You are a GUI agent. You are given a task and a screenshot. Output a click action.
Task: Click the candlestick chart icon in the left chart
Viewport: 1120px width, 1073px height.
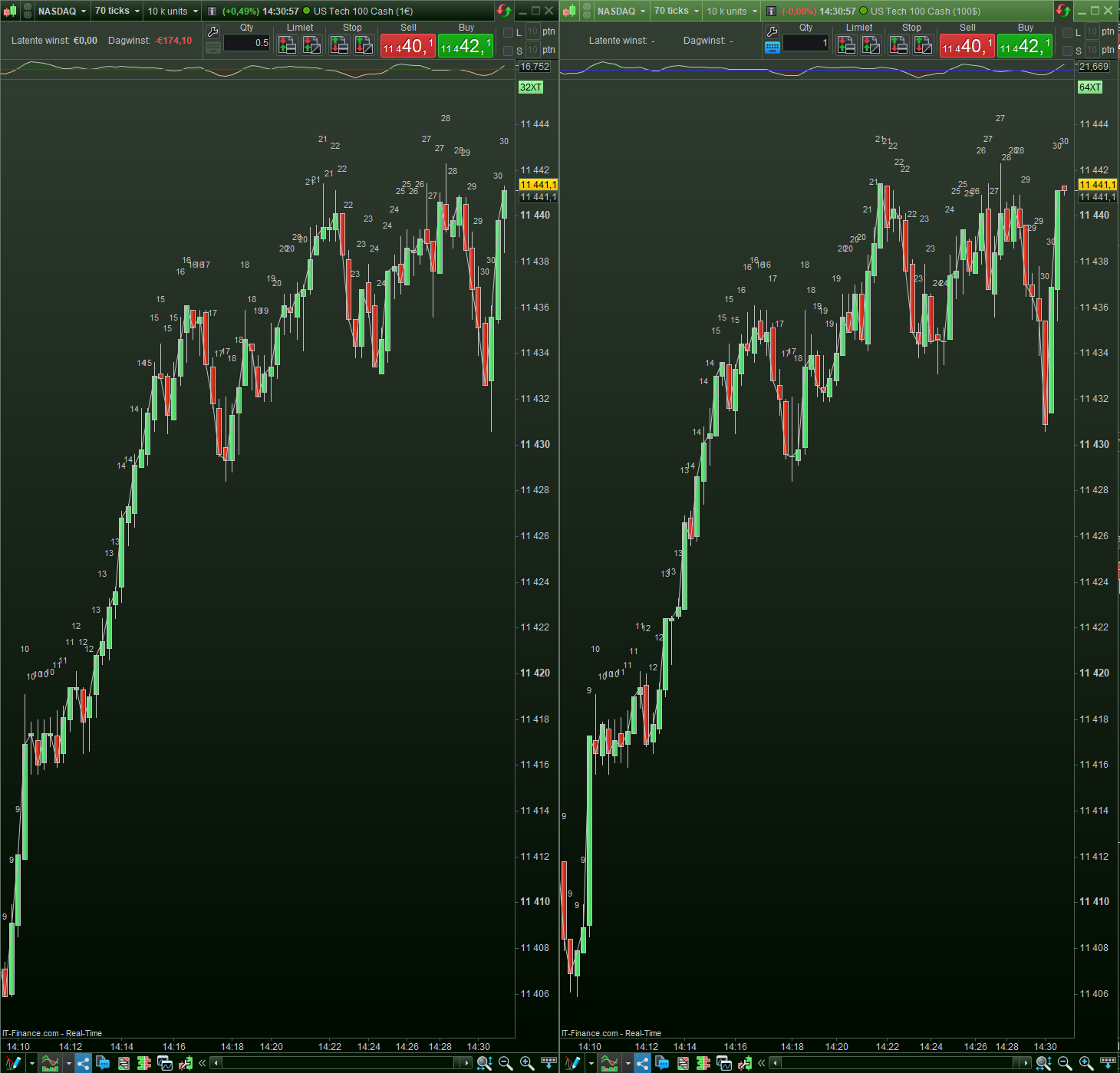[10, 11]
